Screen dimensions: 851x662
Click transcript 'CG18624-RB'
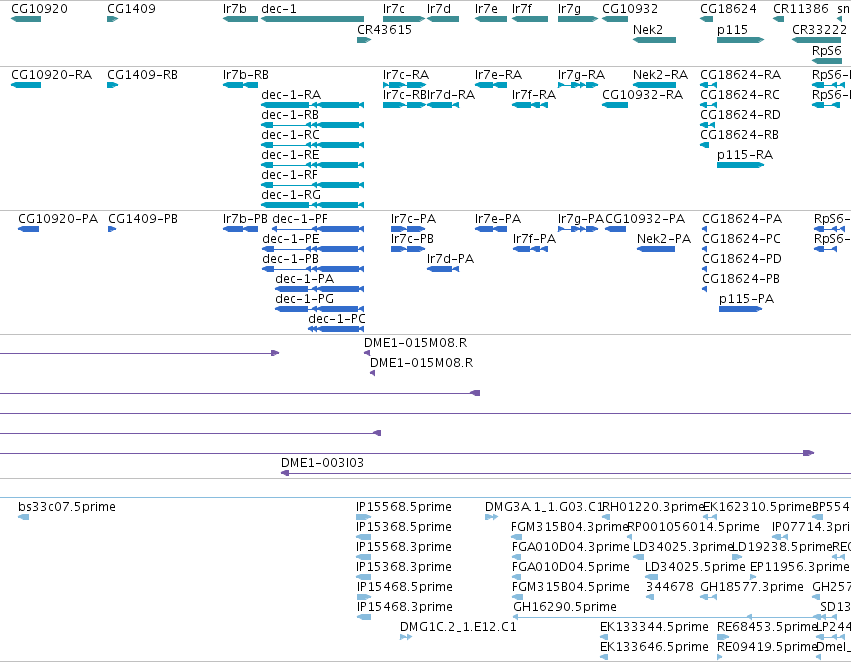coord(740,135)
